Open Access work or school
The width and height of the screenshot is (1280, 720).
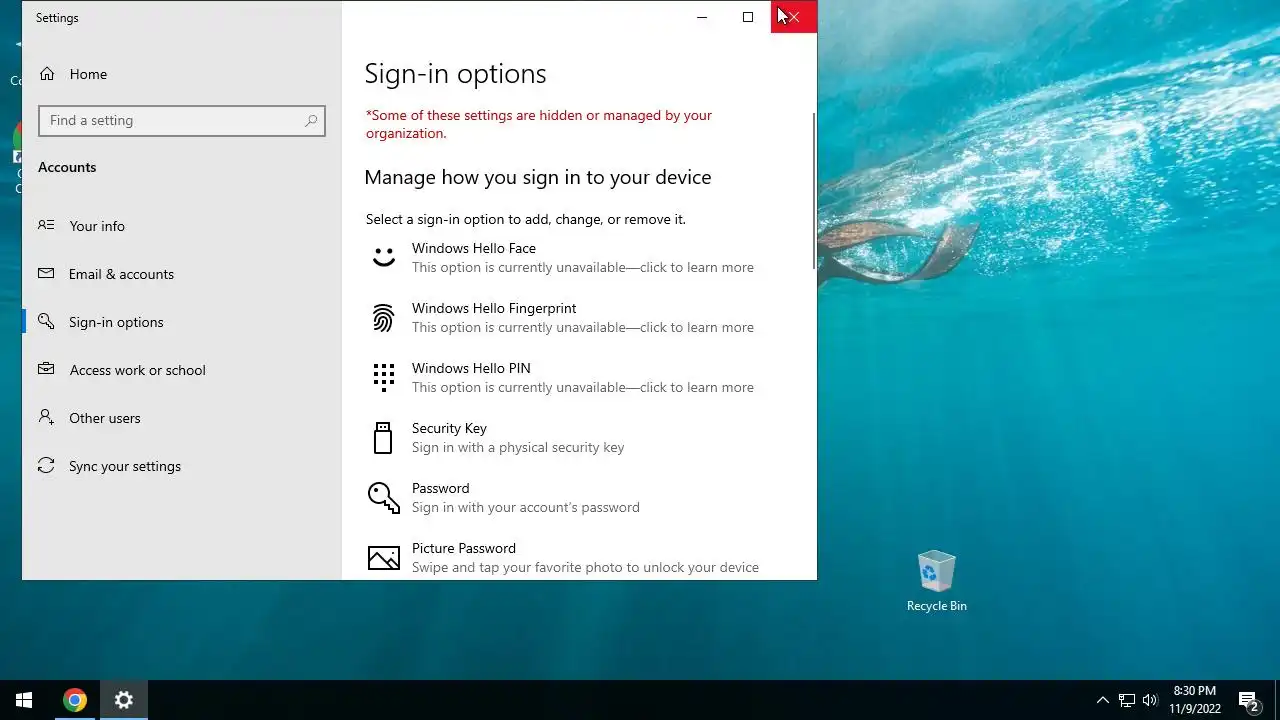click(x=182, y=370)
